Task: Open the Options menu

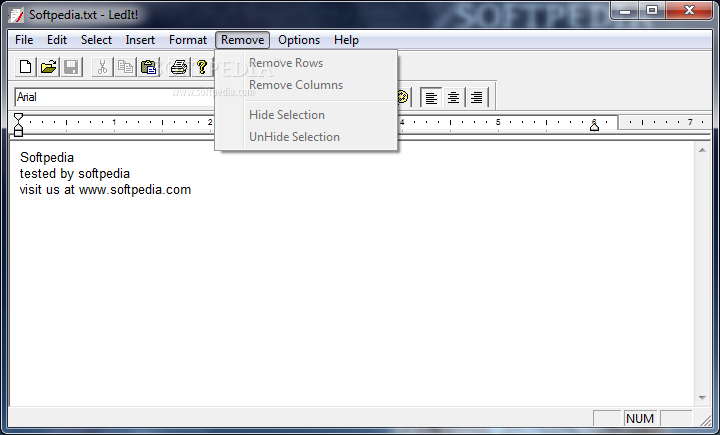Action: [299, 40]
